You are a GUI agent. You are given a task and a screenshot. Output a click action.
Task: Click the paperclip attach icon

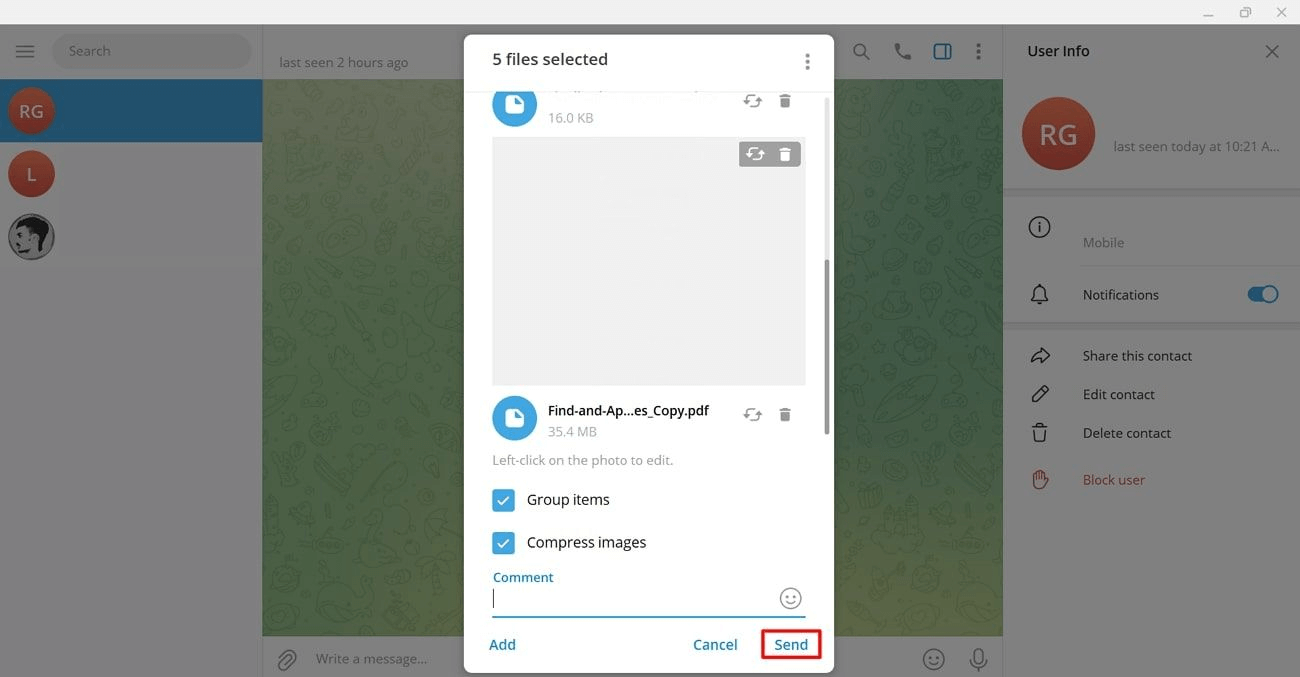pos(287,659)
